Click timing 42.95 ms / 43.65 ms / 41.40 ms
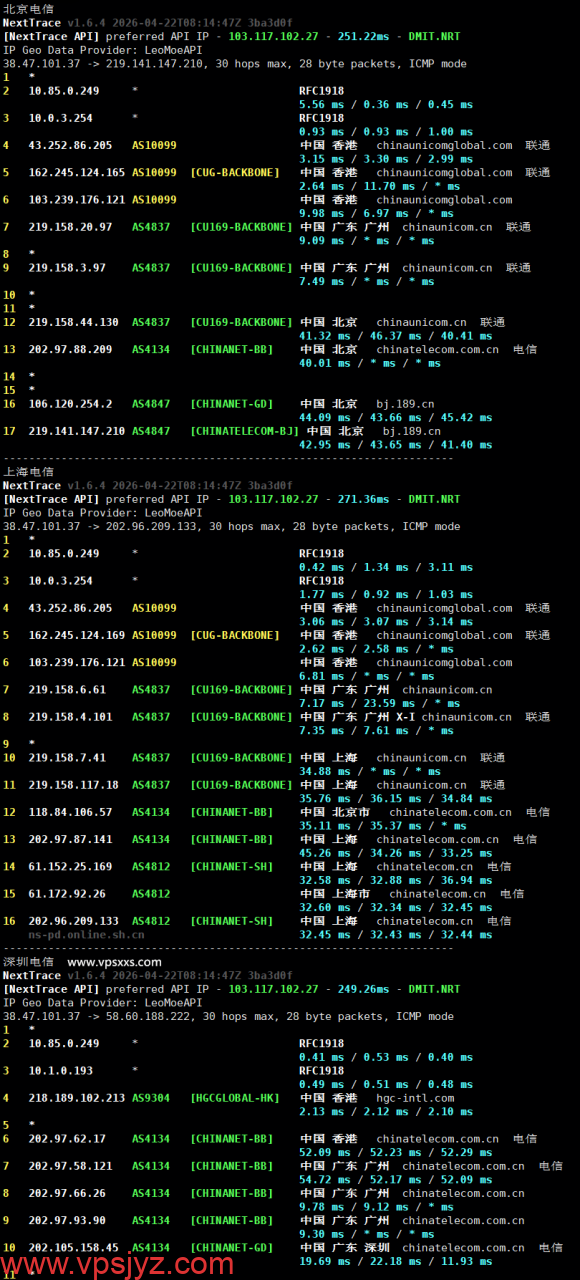This screenshot has height=1280, width=580. 396,444
